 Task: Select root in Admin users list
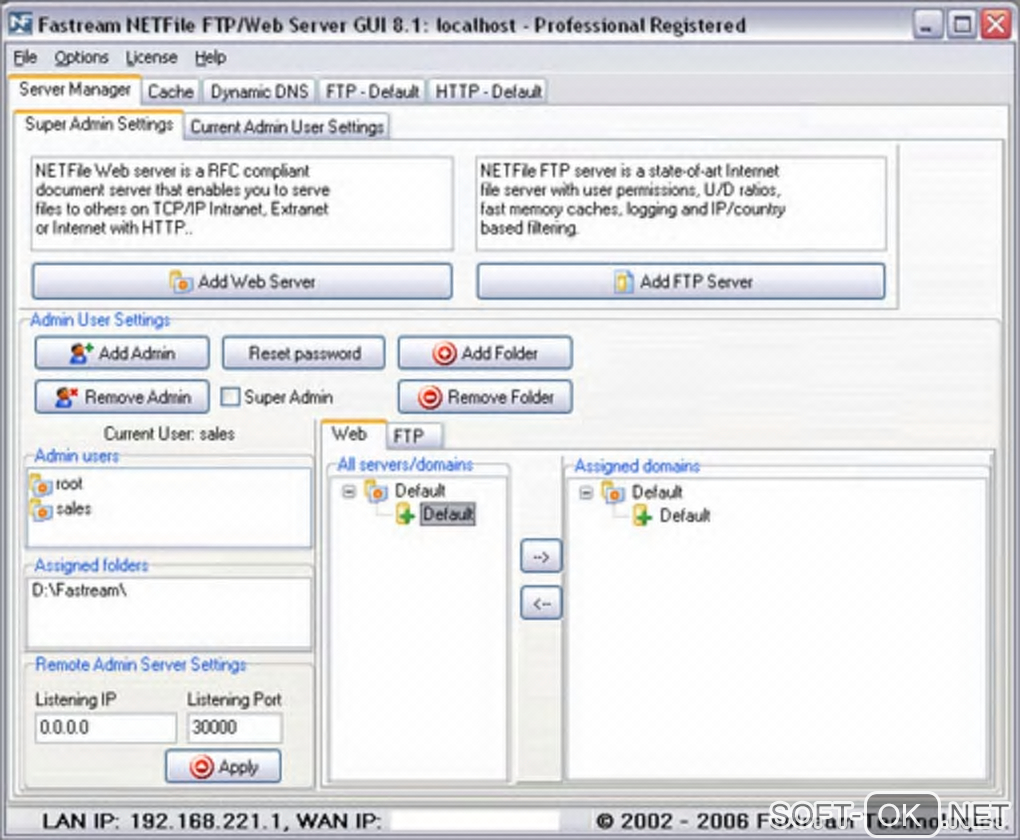pos(69,484)
